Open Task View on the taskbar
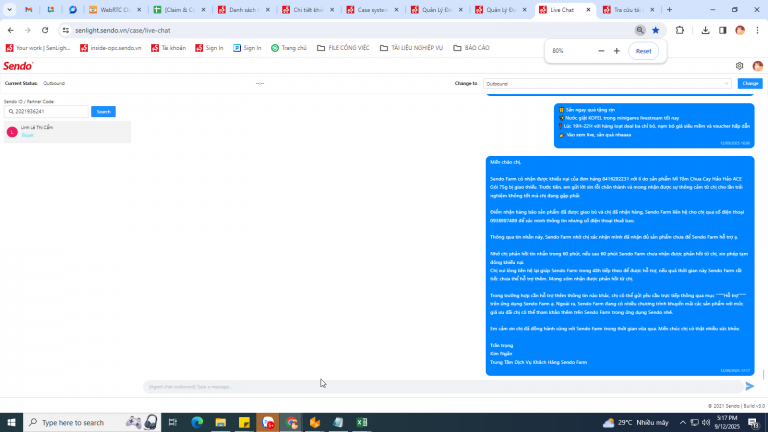Image resolution: width=768 pixels, height=432 pixels. (x=173, y=422)
